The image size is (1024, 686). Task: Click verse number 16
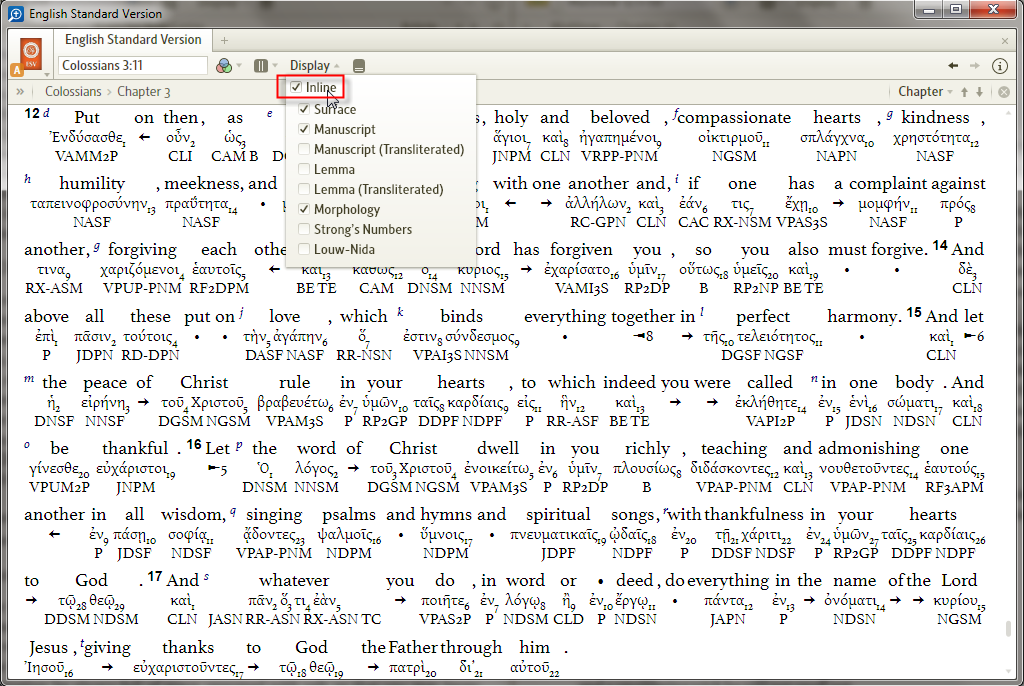click(x=194, y=444)
